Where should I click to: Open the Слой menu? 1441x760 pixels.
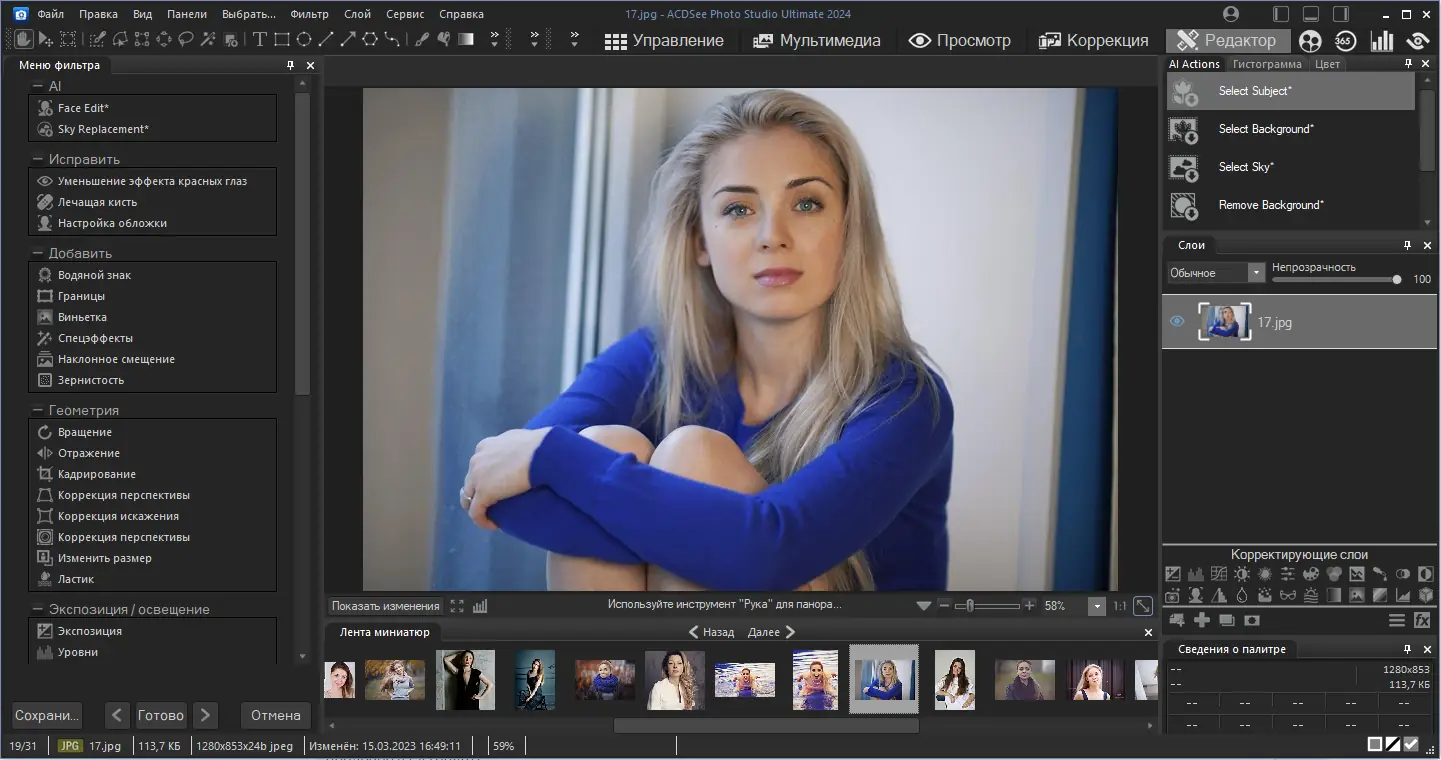357,14
